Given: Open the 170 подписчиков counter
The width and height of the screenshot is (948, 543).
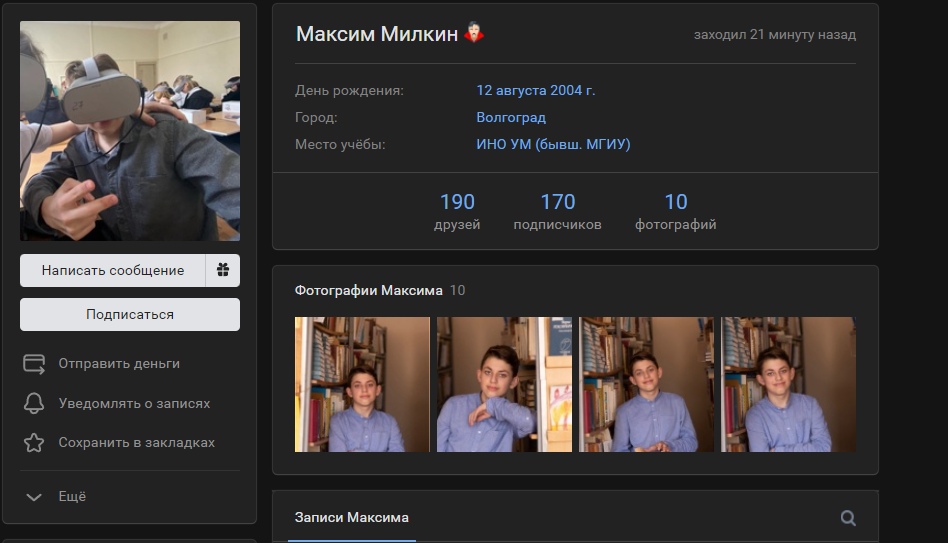Looking at the screenshot, I should click(x=557, y=211).
